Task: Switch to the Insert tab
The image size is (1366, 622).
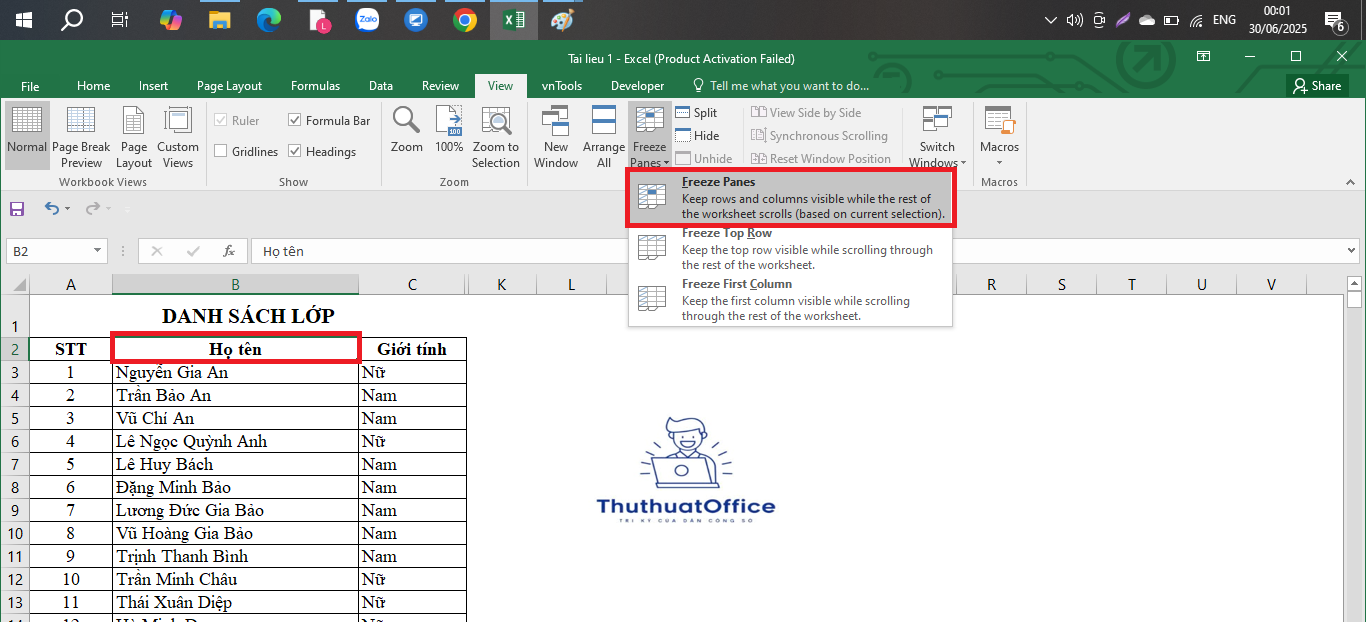Action: (153, 86)
